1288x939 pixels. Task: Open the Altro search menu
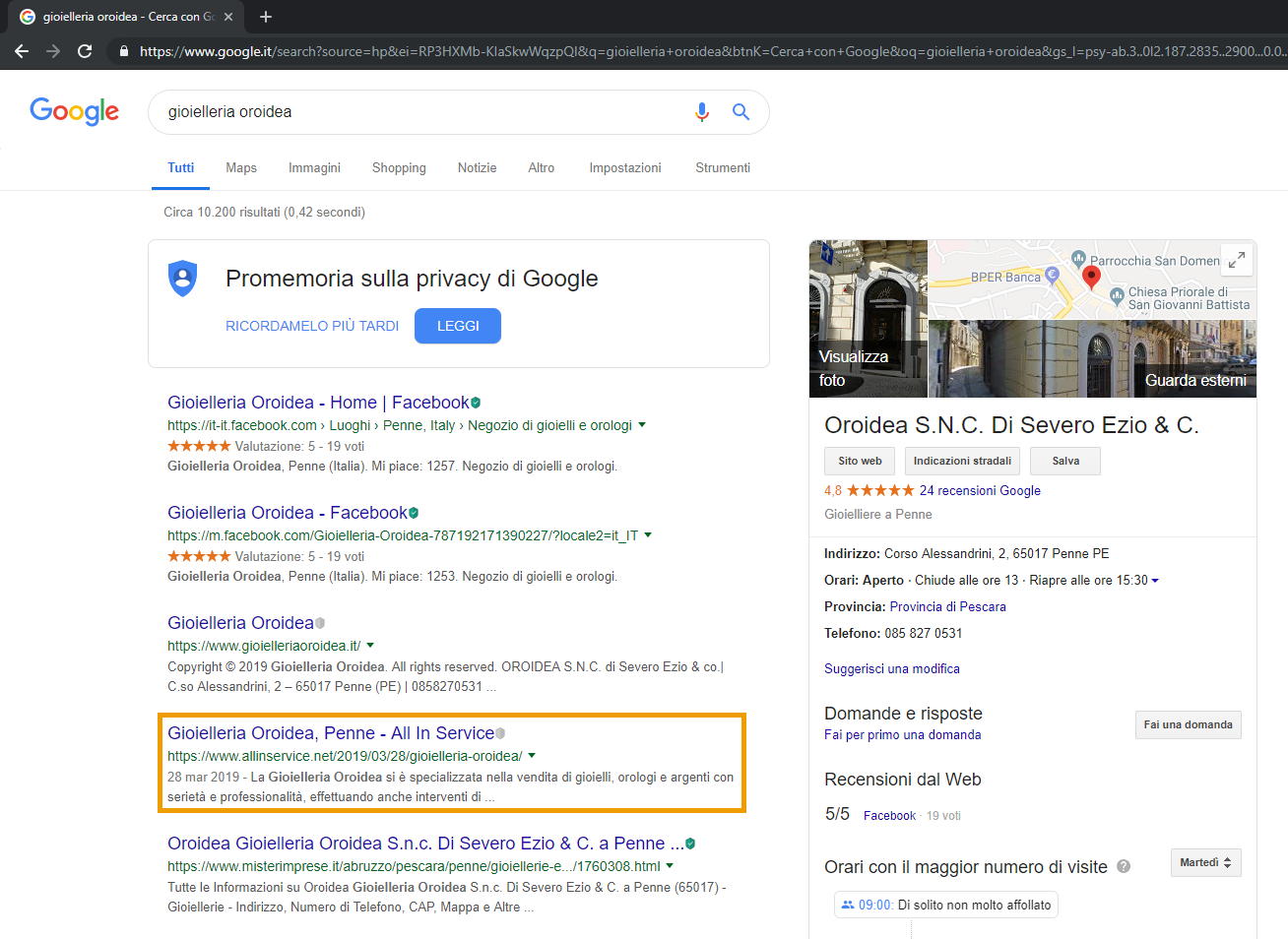[x=541, y=168]
